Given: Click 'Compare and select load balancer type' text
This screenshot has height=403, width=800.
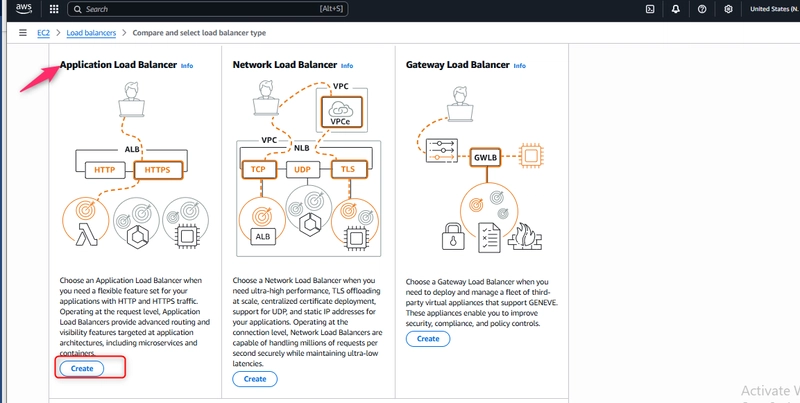Looking at the screenshot, I should pyautogui.click(x=199, y=33).
